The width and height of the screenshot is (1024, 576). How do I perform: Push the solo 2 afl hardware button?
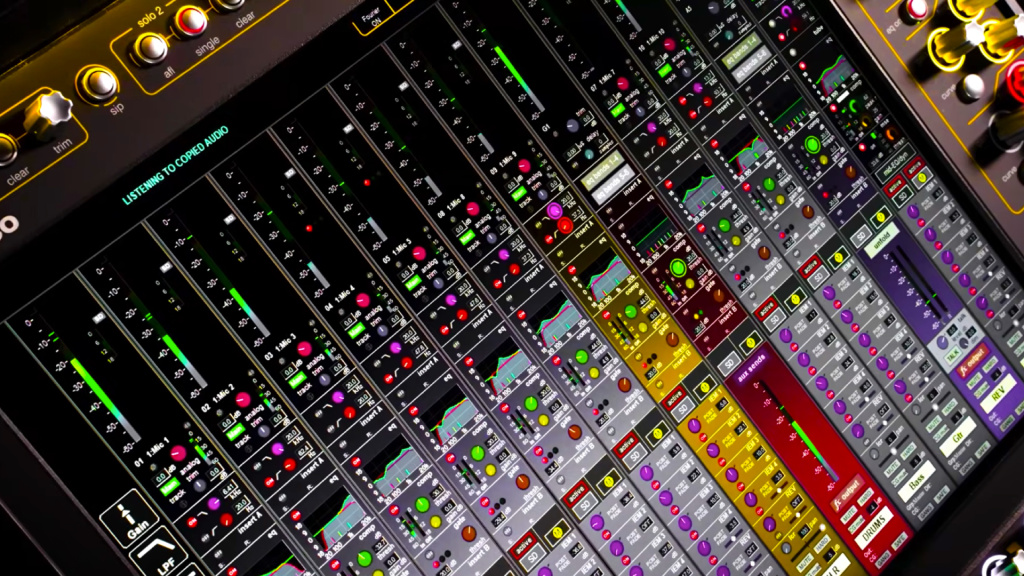click(150, 48)
